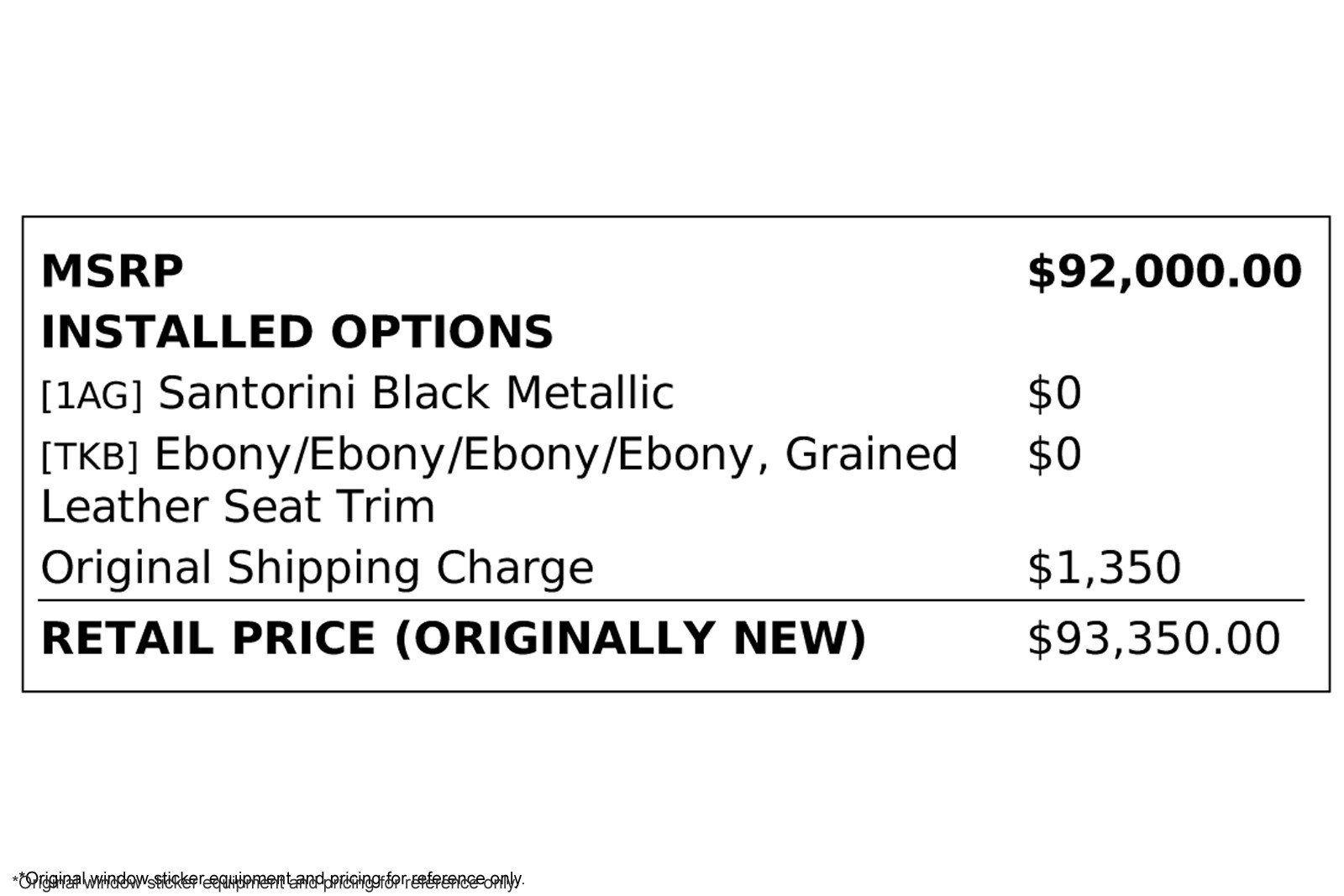This screenshot has width=1344, height=896.
Task: Click the Ebony/Ebony/Ebony/Ebony, Grained text
Action: pyautogui.click(x=556, y=453)
